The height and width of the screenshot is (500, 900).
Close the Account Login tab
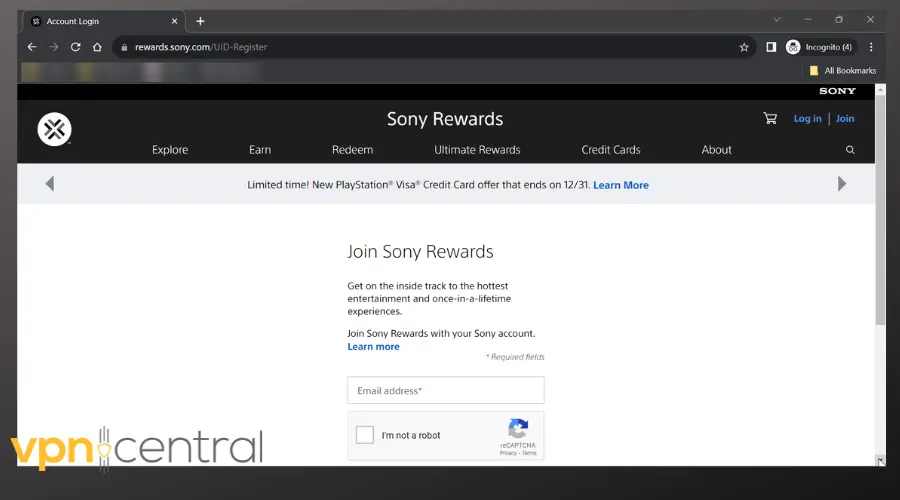[x=174, y=21]
